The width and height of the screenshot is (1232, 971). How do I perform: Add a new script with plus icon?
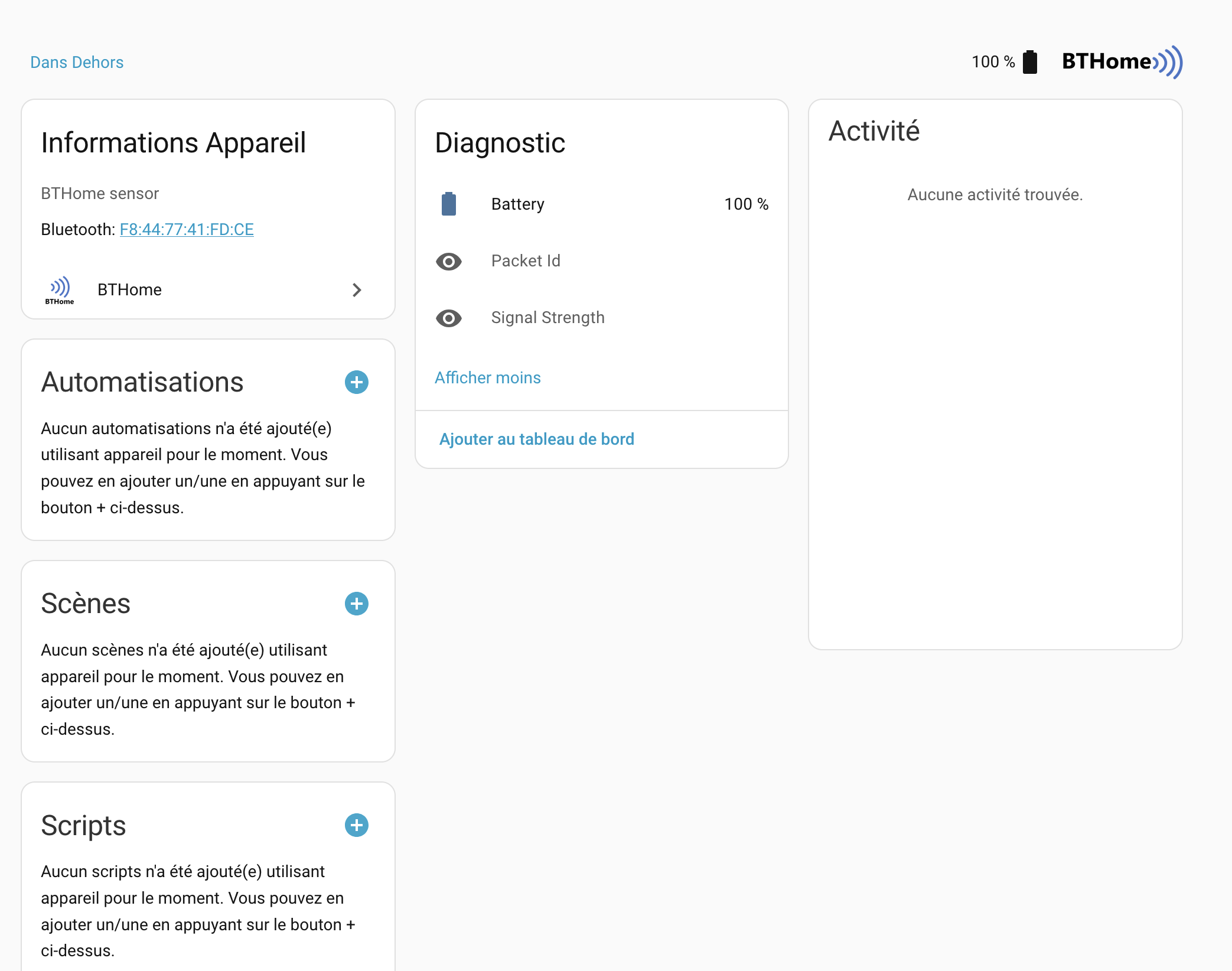(357, 825)
